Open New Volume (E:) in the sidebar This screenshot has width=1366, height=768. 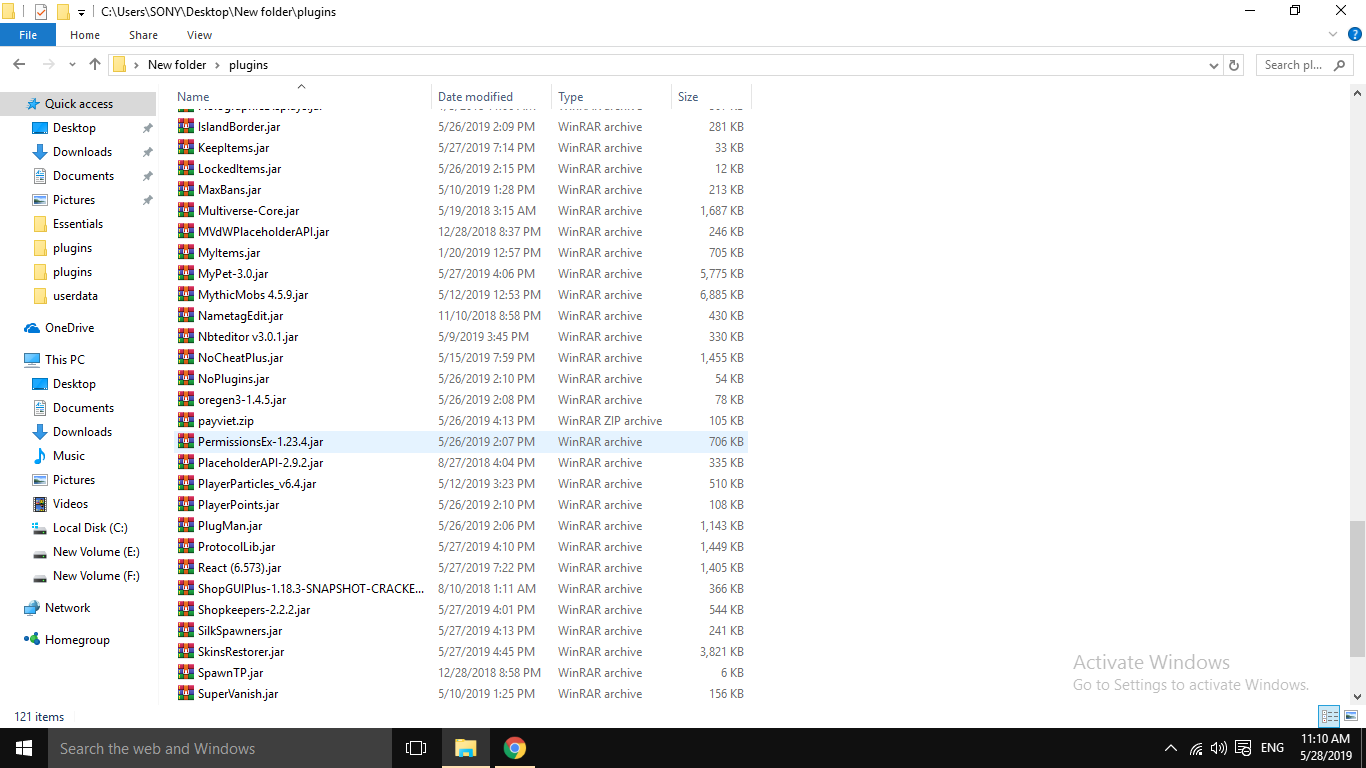point(96,552)
